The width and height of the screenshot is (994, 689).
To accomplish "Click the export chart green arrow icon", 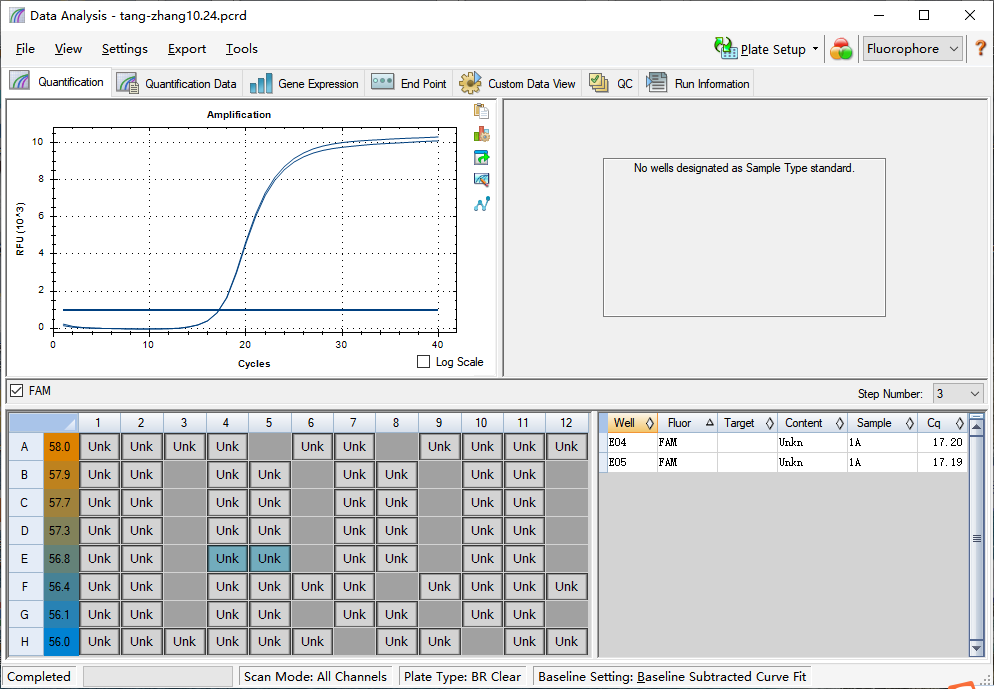I will tap(481, 157).
